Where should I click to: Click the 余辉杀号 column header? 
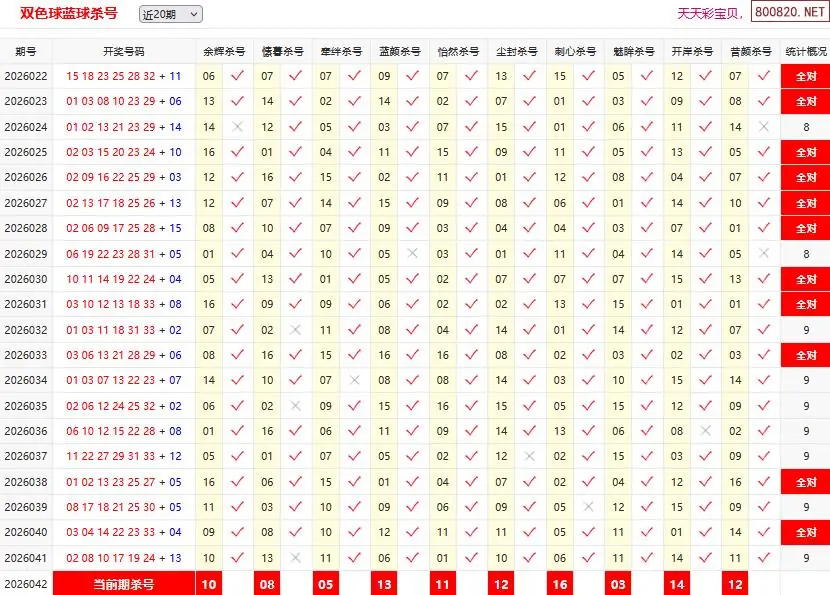click(223, 51)
